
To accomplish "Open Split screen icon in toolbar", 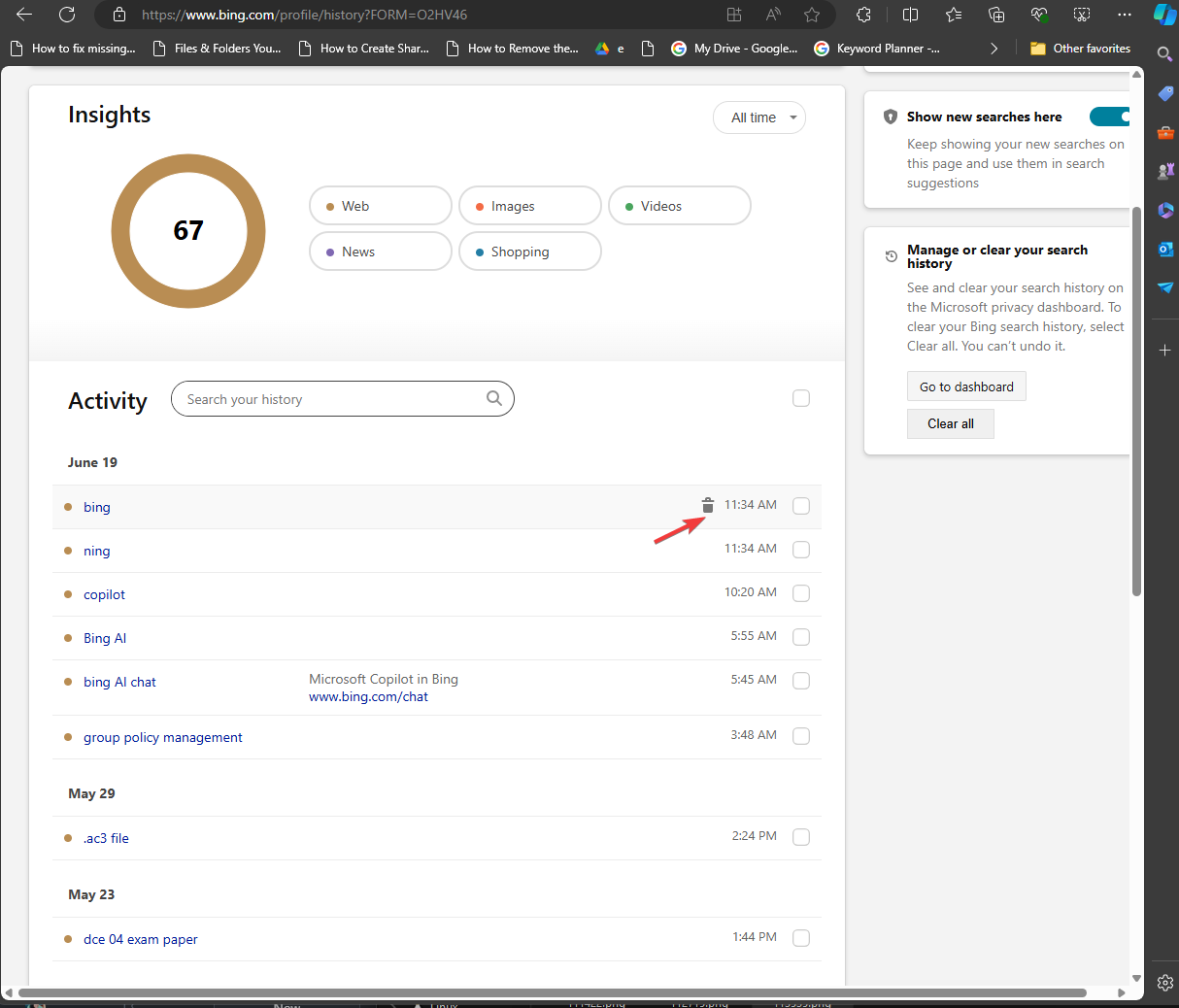I will coord(910,15).
